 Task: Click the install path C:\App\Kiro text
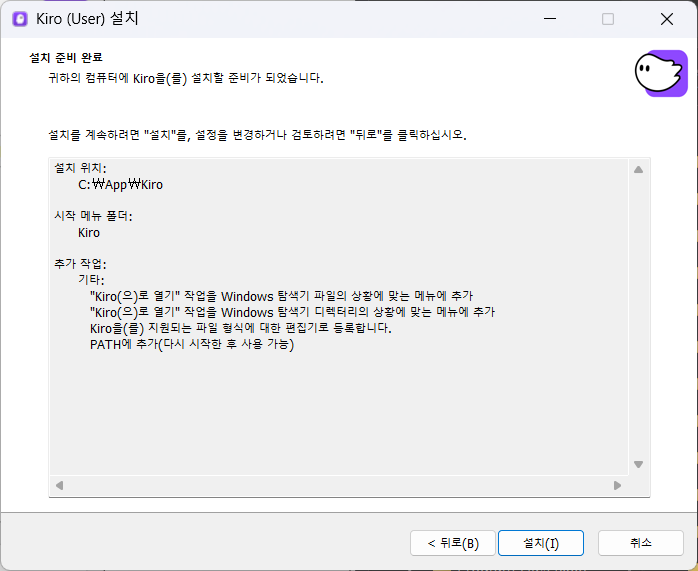point(121,184)
